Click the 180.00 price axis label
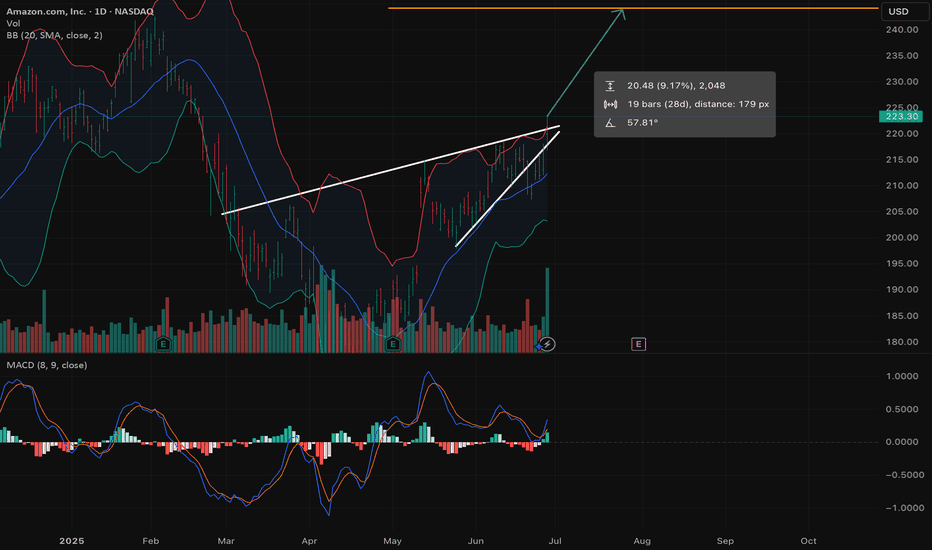The width and height of the screenshot is (932, 550). tap(902, 342)
